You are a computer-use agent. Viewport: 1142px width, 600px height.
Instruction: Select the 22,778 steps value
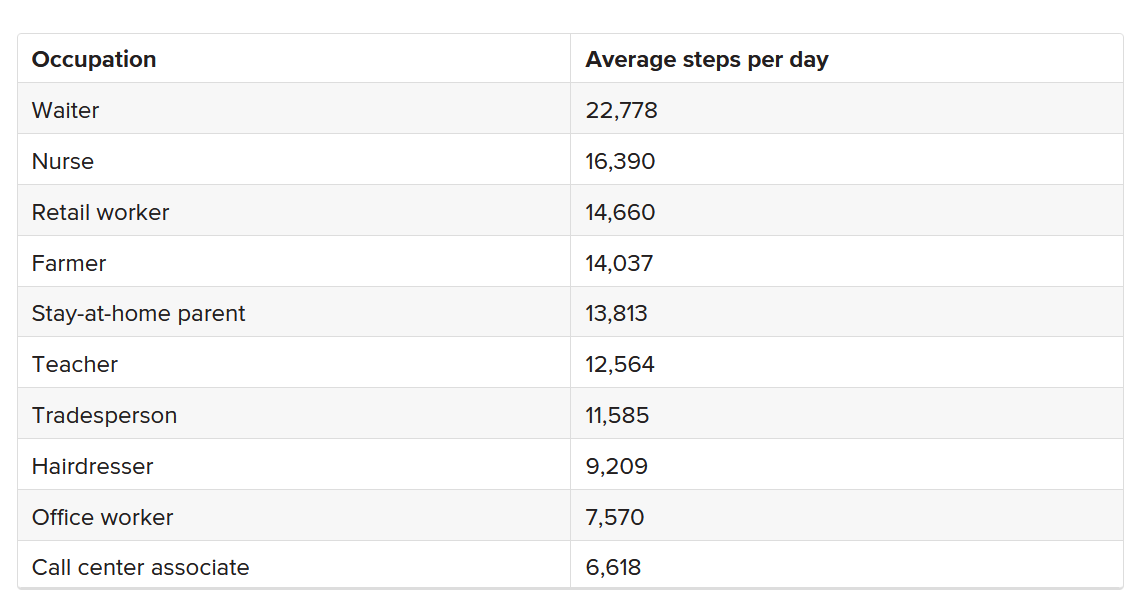[x=621, y=110]
